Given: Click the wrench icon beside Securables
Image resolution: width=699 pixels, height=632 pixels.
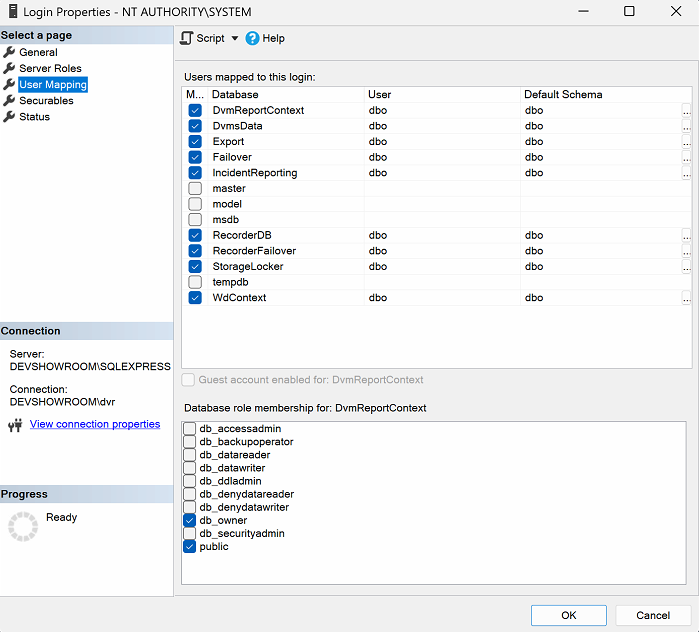Looking at the screenshot, I should point(10,101).
